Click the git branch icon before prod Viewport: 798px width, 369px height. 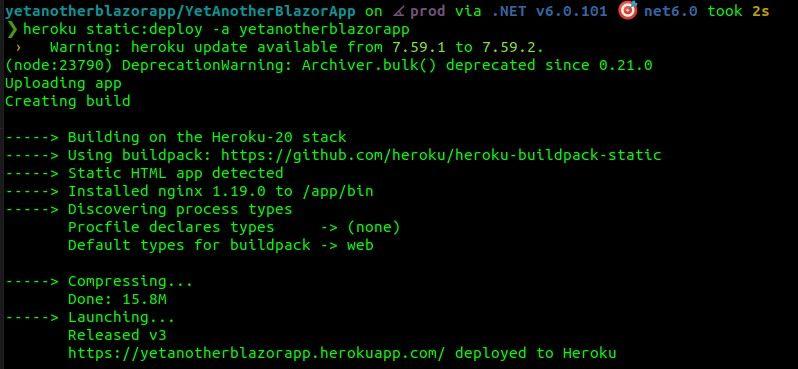(398, 11)
